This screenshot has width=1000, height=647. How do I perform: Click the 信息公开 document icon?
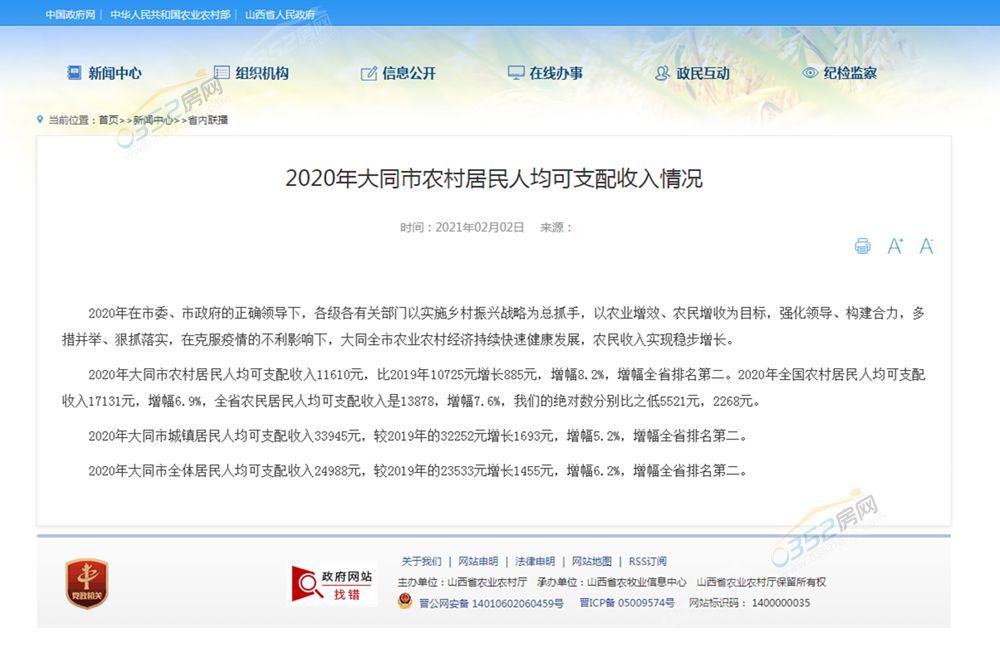coord(368,71)
